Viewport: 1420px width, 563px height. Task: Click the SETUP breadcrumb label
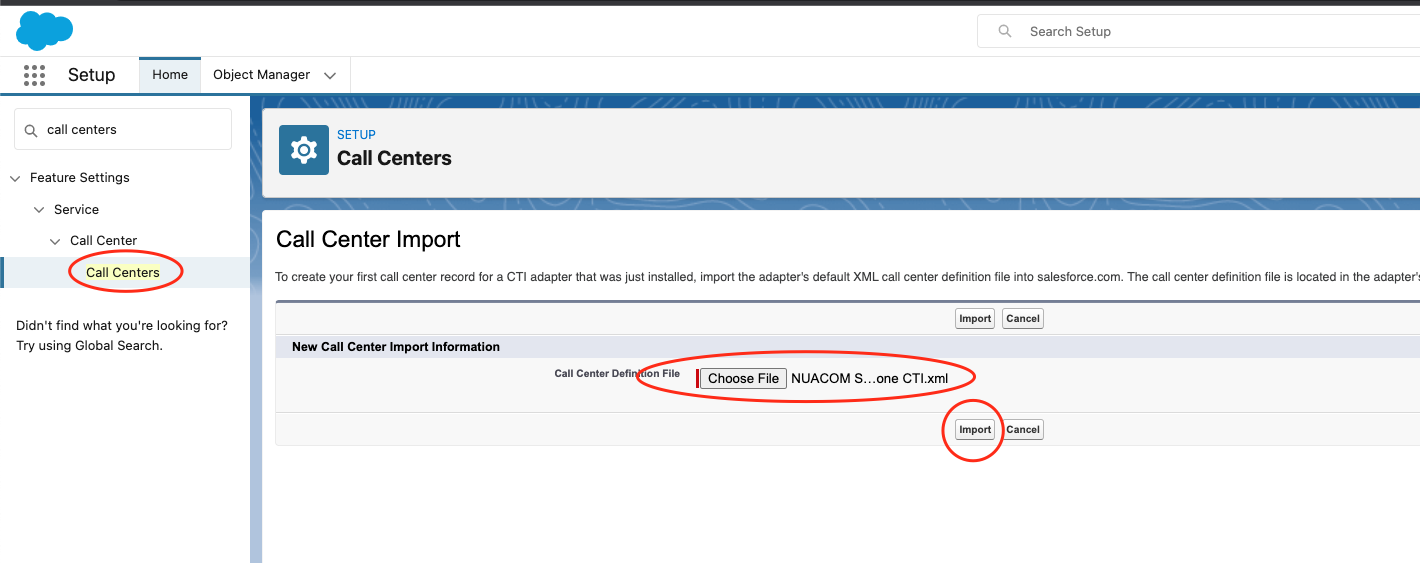pyautogui.click(x=356, y=135)
